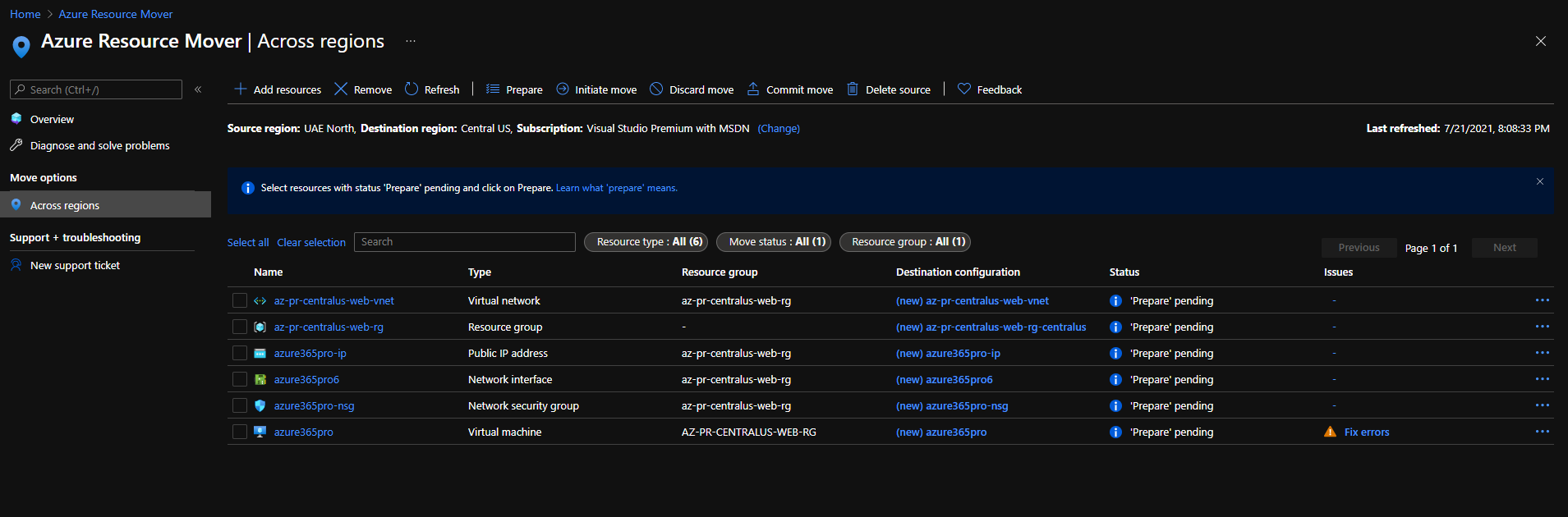Click the resource group icon for az-pr-centralus-web-rg
The width and height of the screenshot is (1568, 517).
260,327
